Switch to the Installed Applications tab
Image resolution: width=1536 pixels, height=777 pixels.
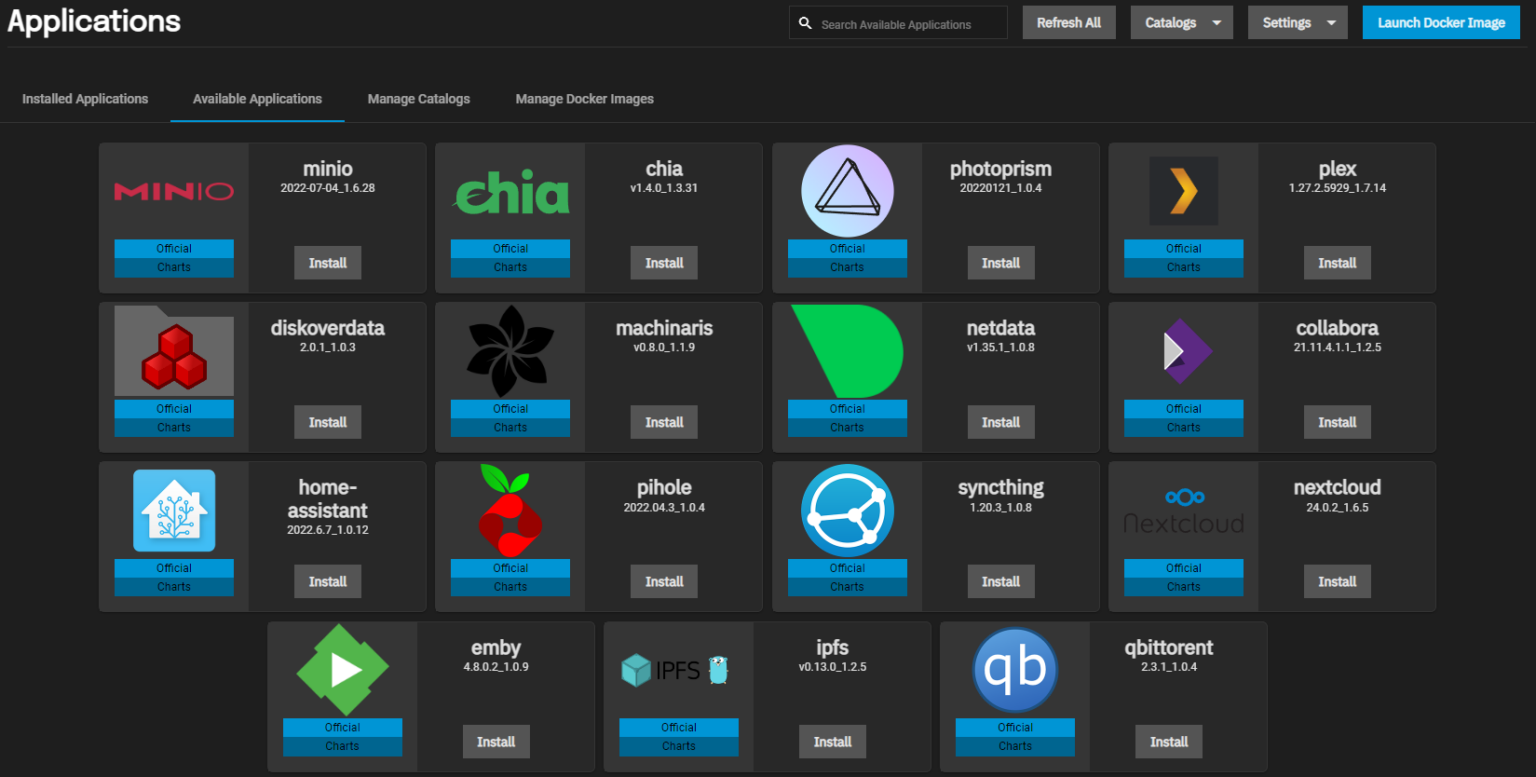(85, 99)
